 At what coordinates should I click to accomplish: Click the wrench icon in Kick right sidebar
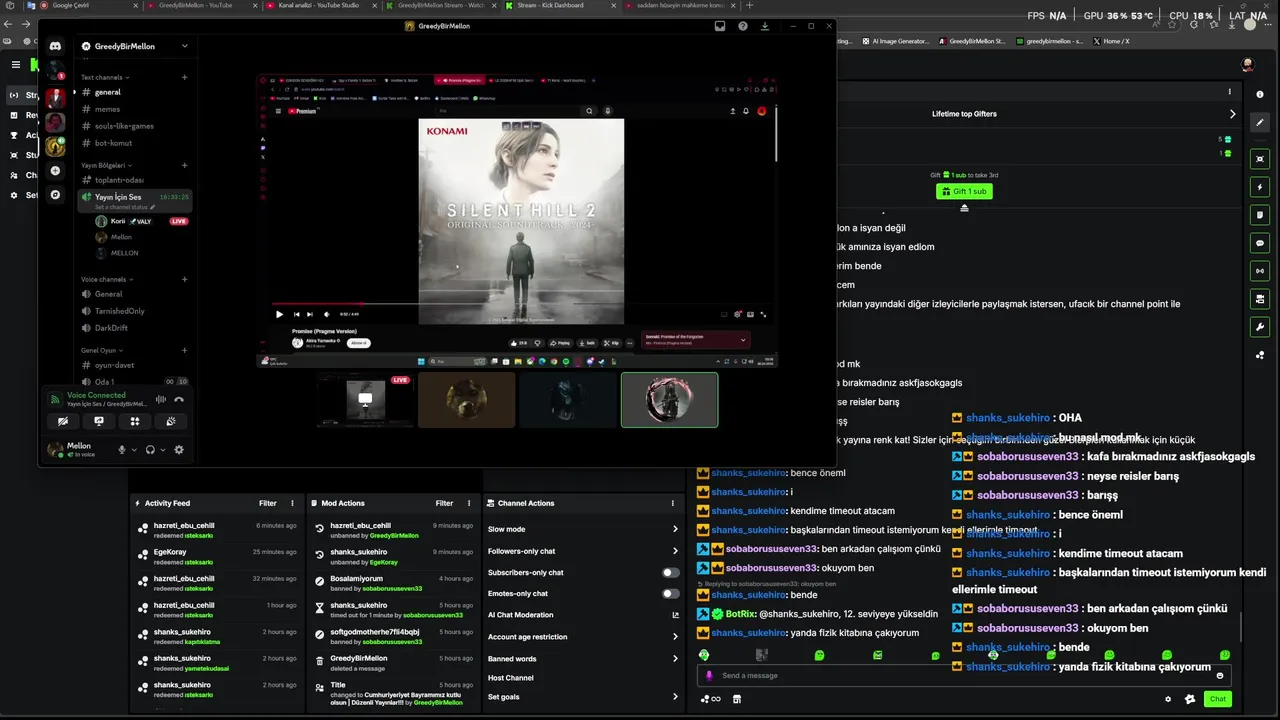(x=1260, y=327)
